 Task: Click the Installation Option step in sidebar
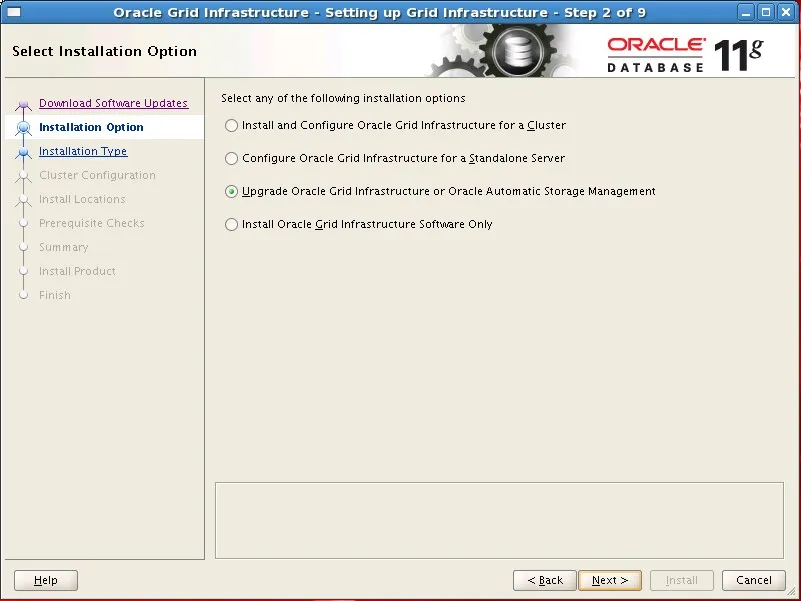(91, 127)
